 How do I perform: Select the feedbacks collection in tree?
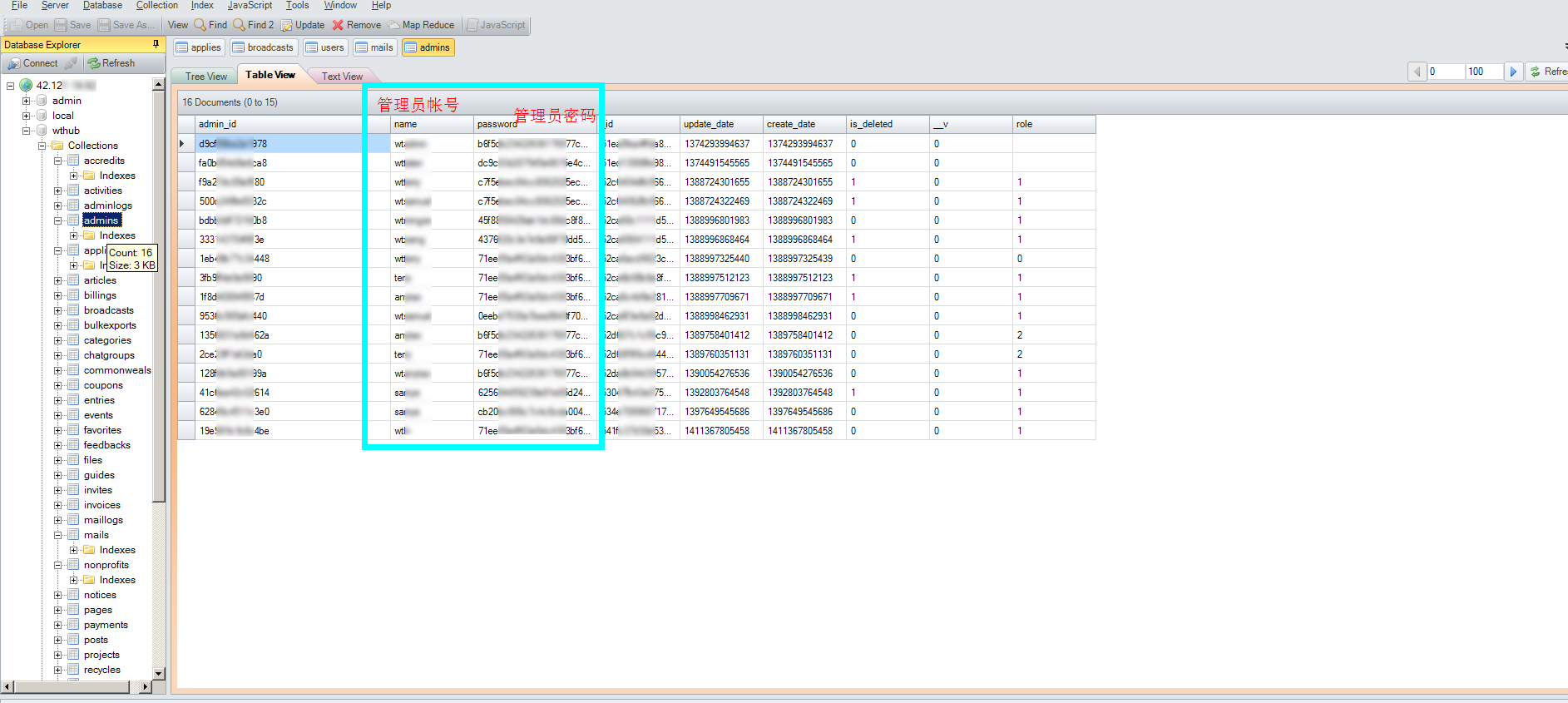click(106, 445)
